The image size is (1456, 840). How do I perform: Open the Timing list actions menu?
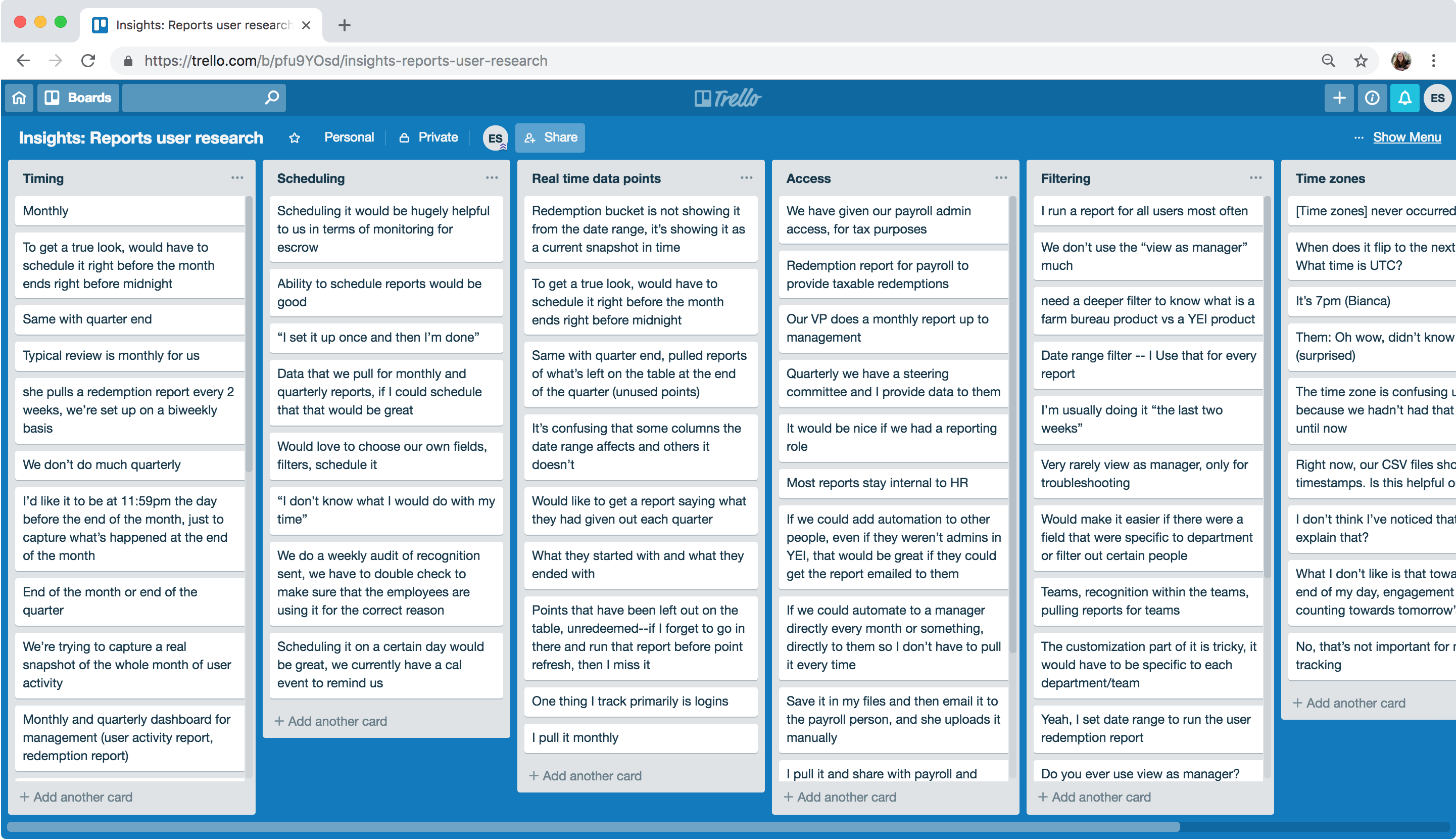pyautogui.click(x=237, y=178)
